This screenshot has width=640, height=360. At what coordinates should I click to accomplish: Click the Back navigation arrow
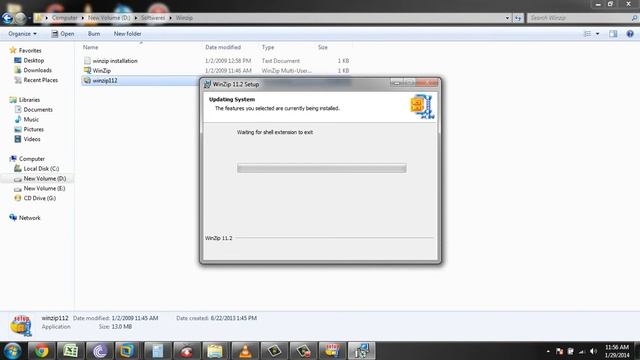pyautogui.click(x=7, y=18)
